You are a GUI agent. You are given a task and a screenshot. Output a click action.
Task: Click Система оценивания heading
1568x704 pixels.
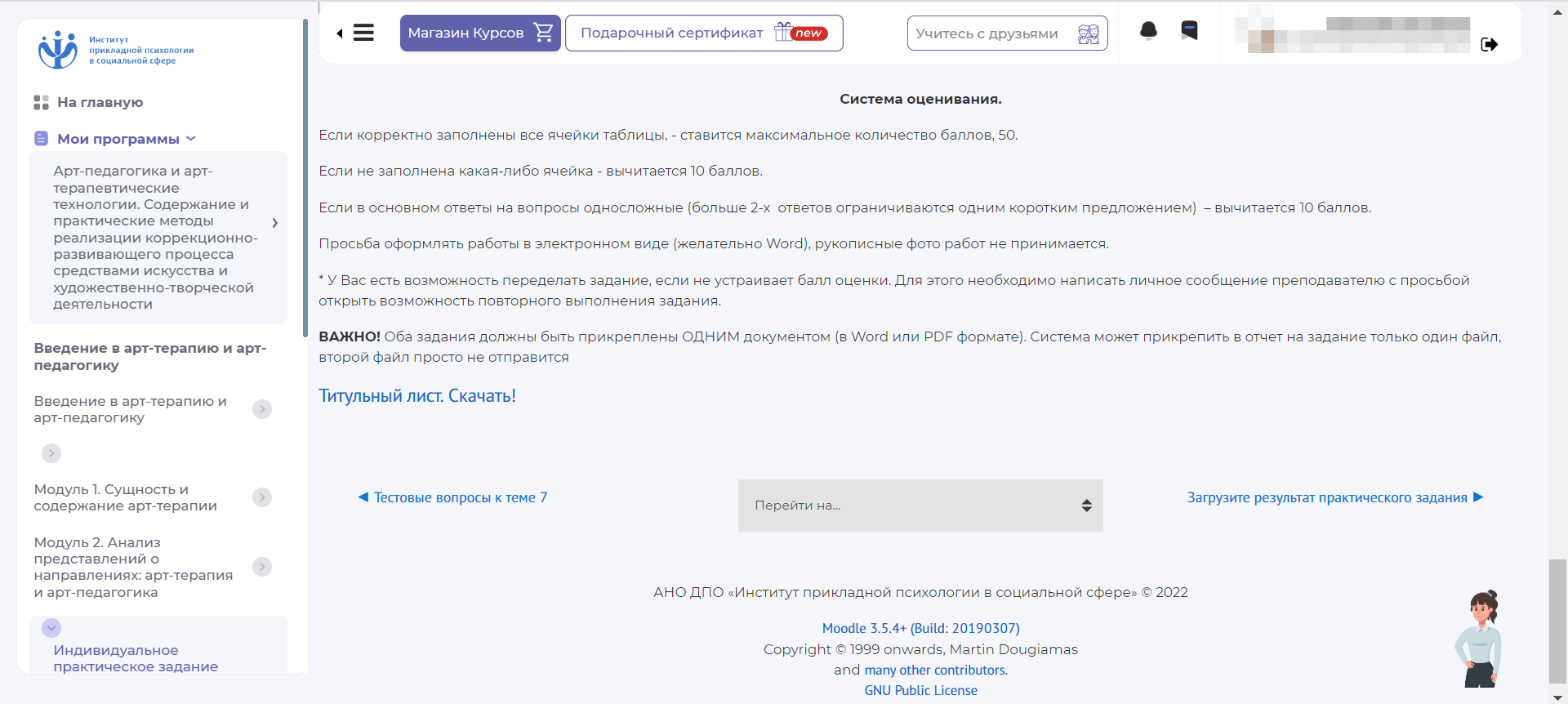click(920, 99)
